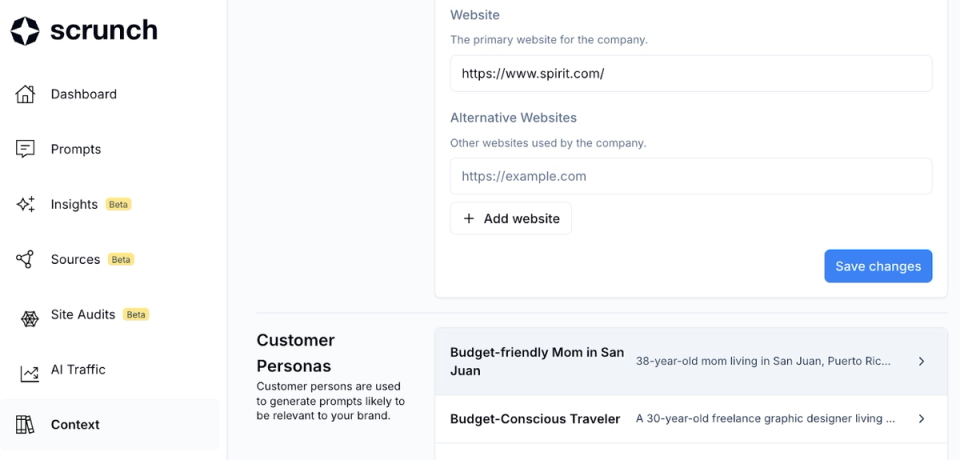Click the Alternative Websites example.com field
Viewport: 960px width, 460px height.
pyautogui.click(x=691, y=176)
